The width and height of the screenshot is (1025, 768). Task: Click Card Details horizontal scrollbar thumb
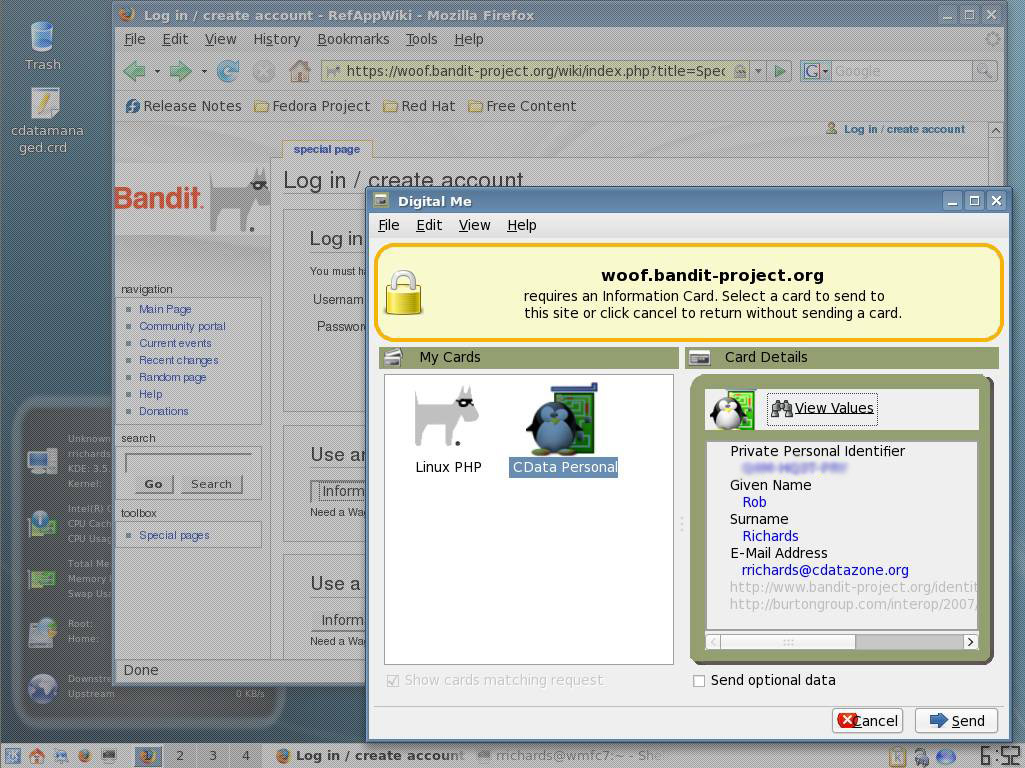pos(788,642)
